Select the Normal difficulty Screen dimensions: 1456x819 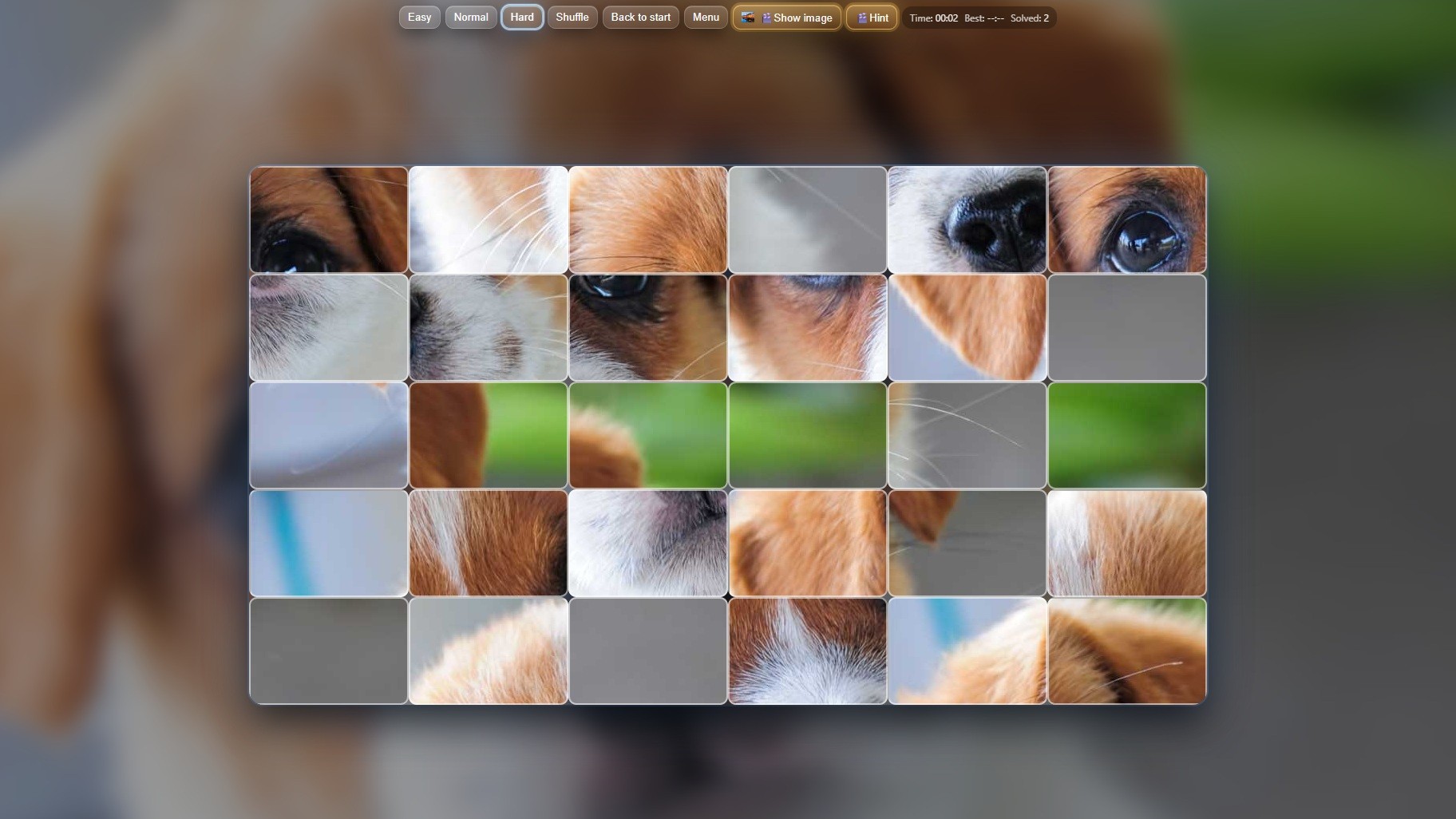(471, 17)
